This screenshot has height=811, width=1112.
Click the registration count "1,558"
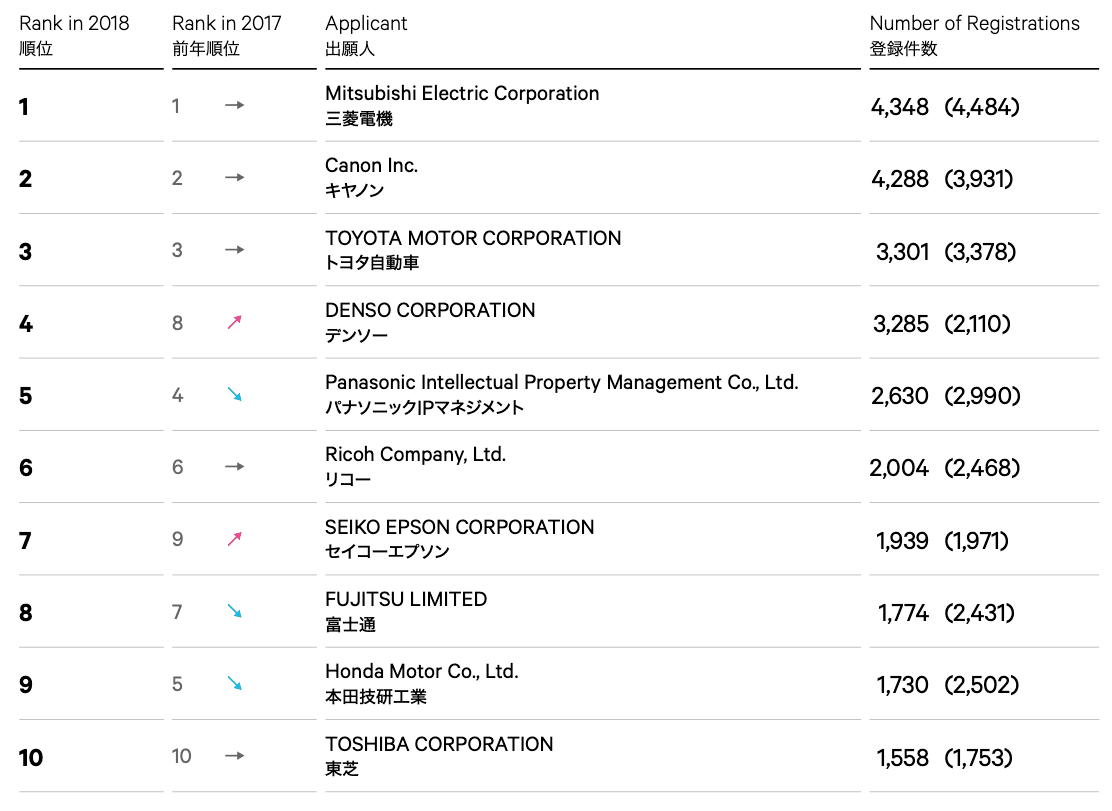click(x=903, y=758)
